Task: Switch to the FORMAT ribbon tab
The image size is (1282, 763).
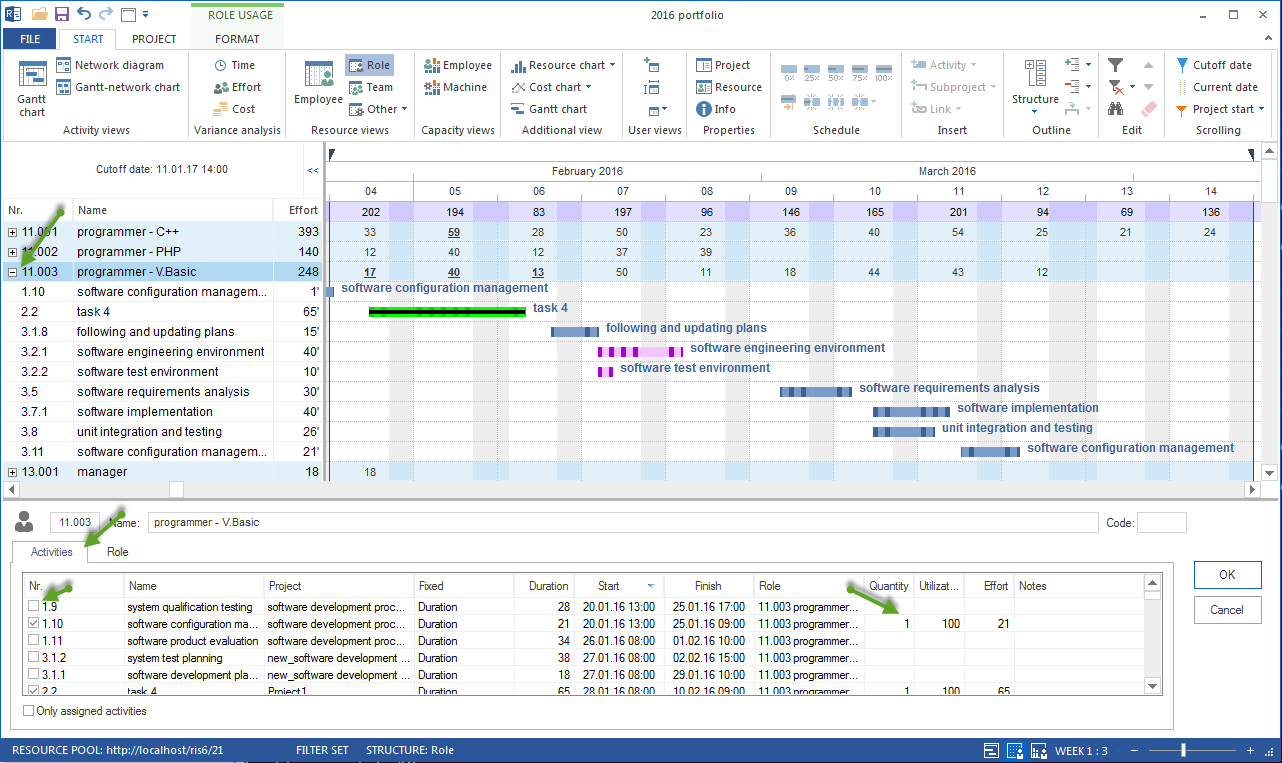Action: click(x=237, y=39)
